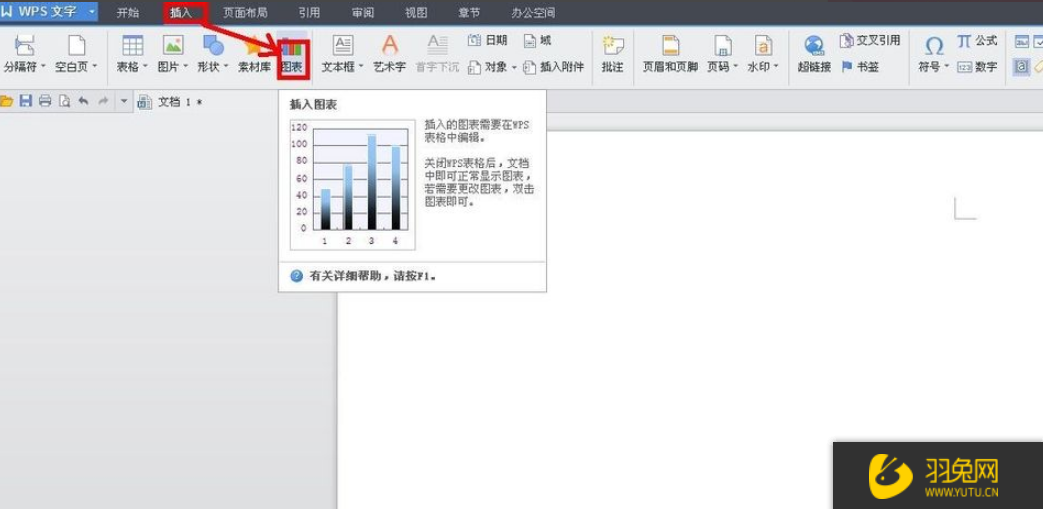
Task: Click the 图片 picture icon
Action: (173, 45)
